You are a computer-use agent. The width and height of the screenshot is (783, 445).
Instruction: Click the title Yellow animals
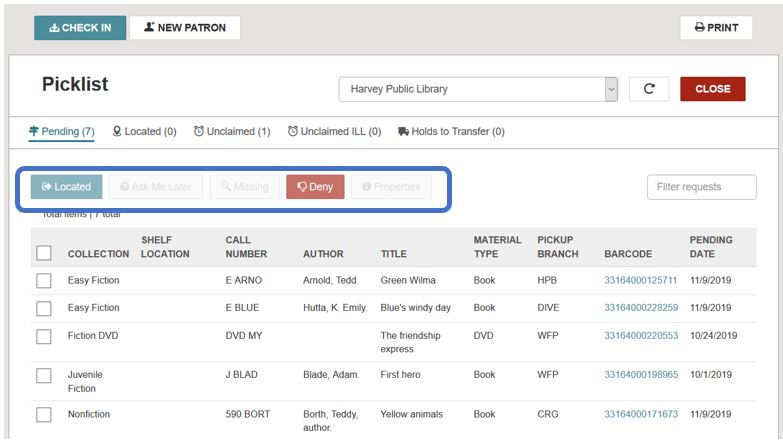pyautogui.click(x=411, y=414)
